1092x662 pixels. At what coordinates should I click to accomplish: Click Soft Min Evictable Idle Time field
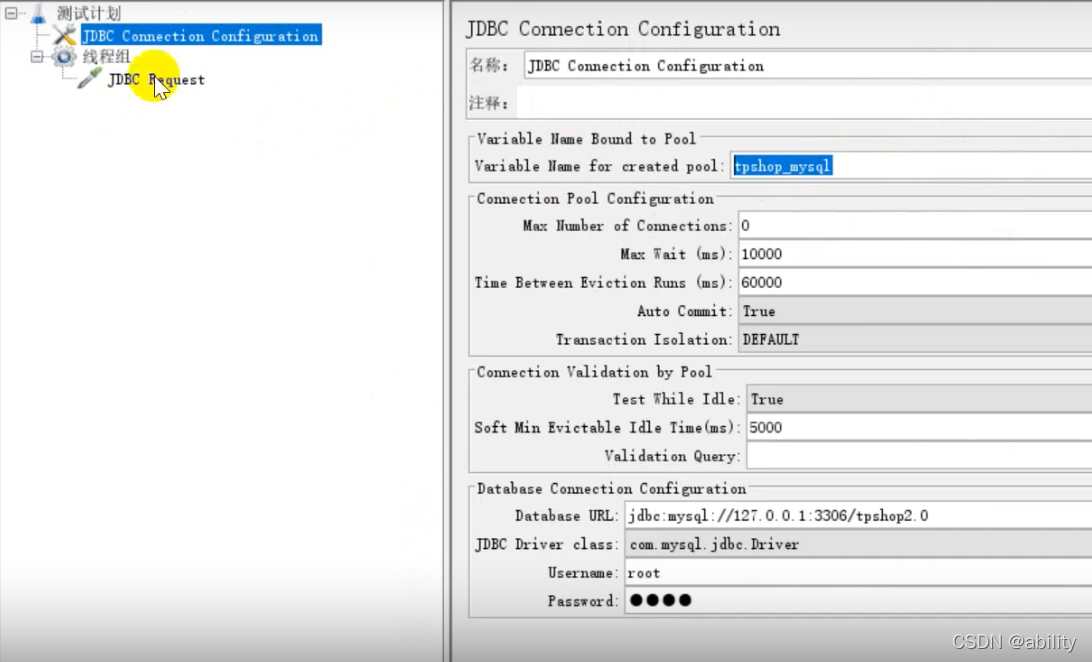(919, 427)
